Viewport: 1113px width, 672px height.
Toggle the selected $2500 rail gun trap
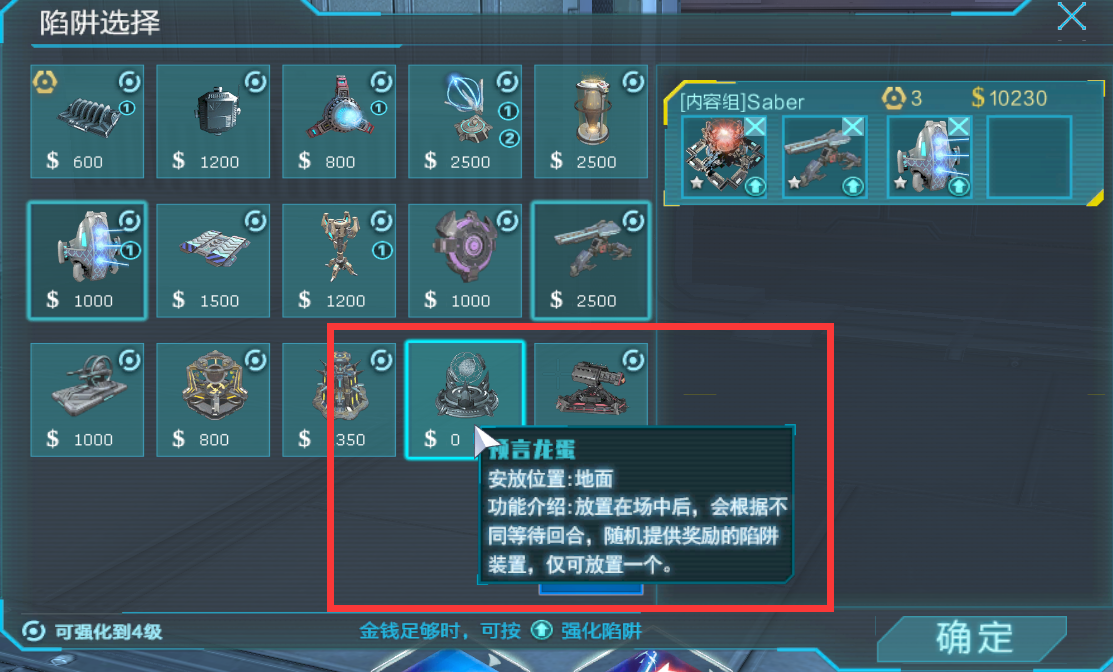pos(591,260)
